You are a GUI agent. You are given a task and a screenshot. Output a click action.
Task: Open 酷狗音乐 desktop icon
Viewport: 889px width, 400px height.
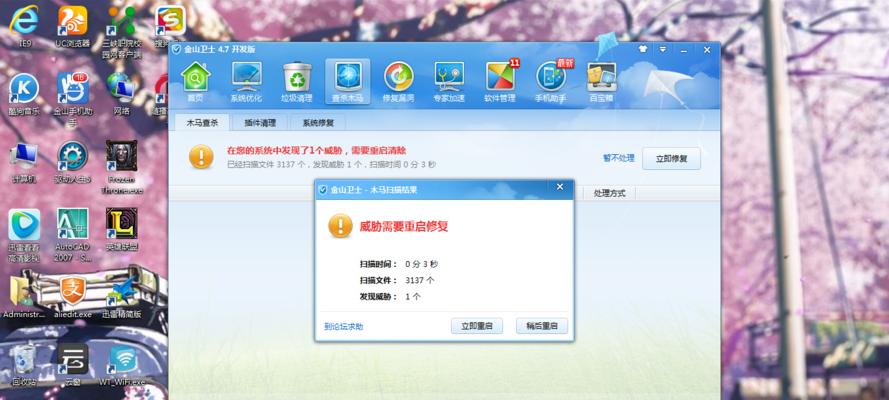[24, 93]
